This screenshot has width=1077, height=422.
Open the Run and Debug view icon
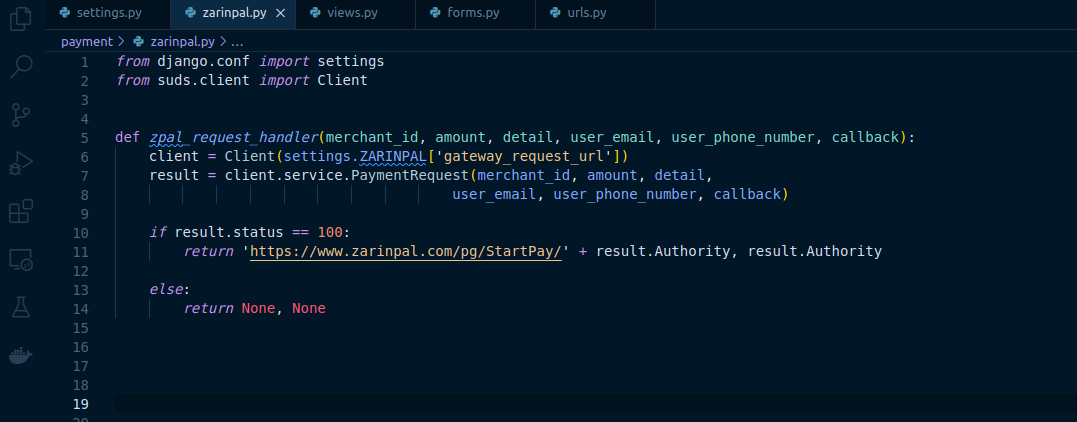(x=21, y=164)
